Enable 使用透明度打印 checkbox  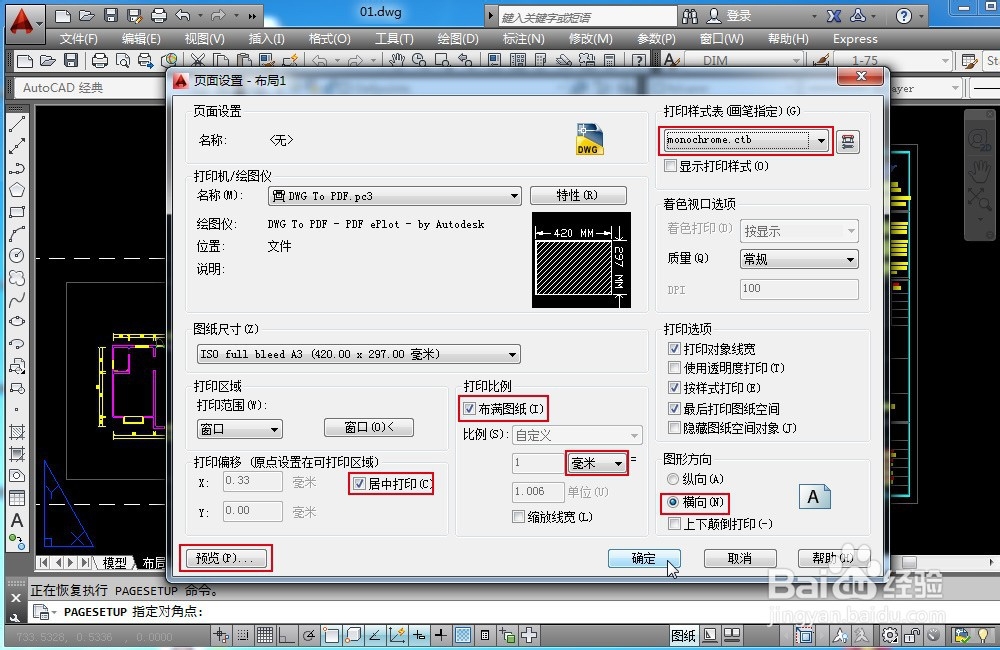click(674, 367)
